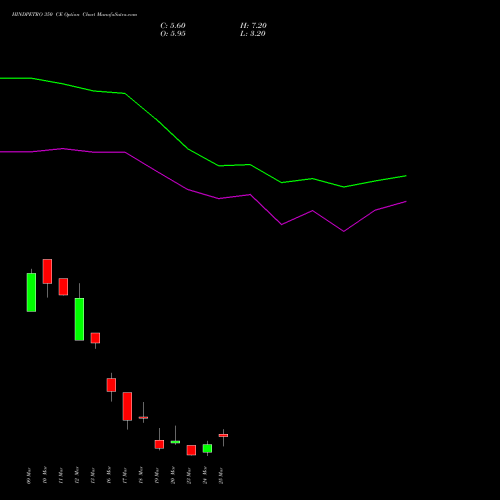Select the small red candle above 13 Mar
The width and height of the screenshot is (500, 500).
95,338
